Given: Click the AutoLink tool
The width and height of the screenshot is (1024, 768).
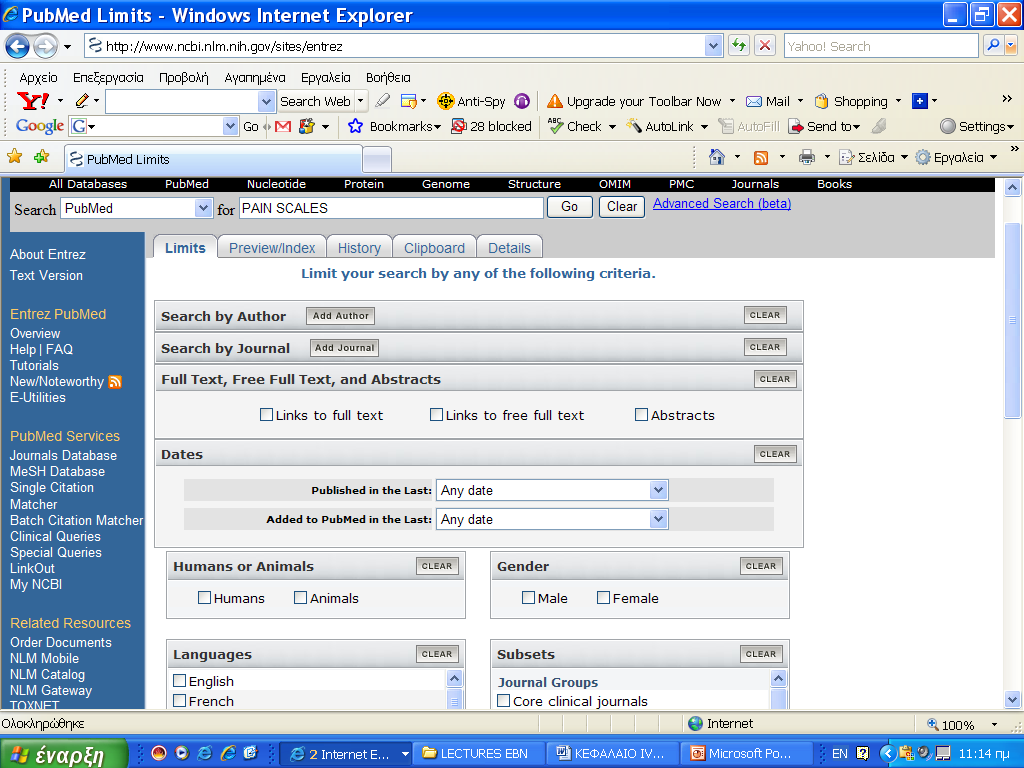Looking at the screenshot, I should (x=660, y=126).
